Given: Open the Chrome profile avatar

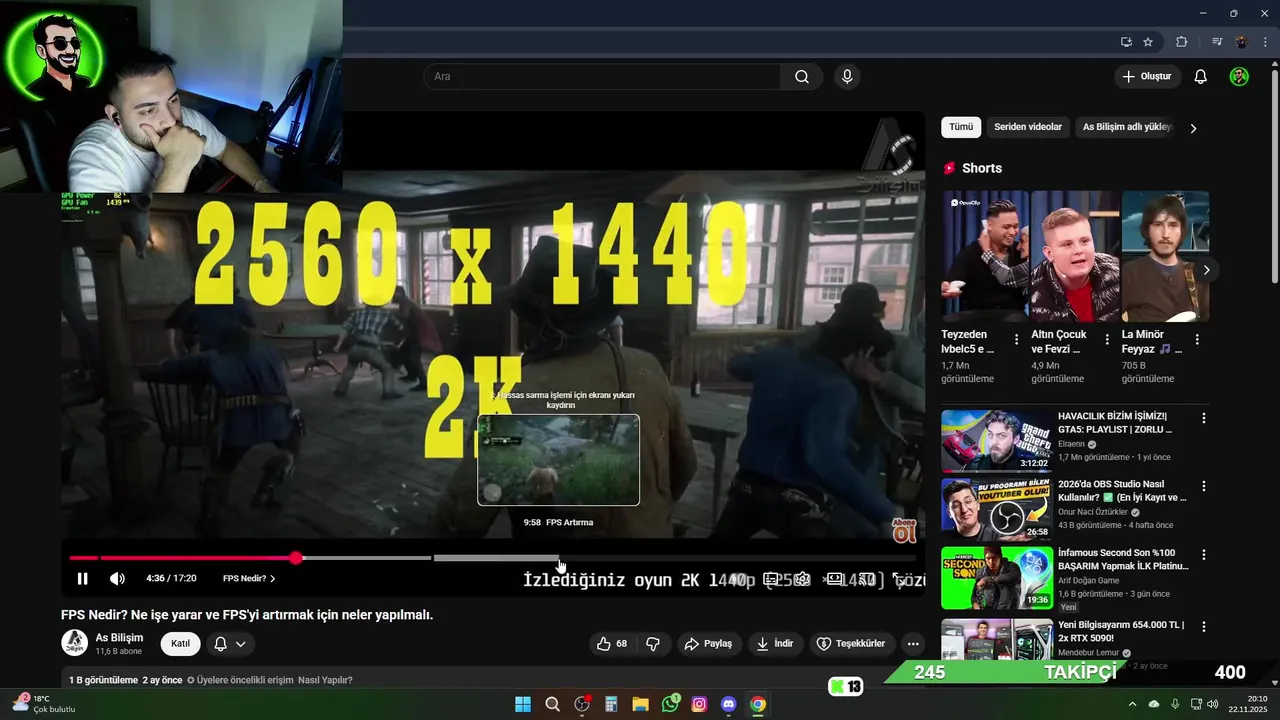Looking at the screenshot, I should point(1241,42).
